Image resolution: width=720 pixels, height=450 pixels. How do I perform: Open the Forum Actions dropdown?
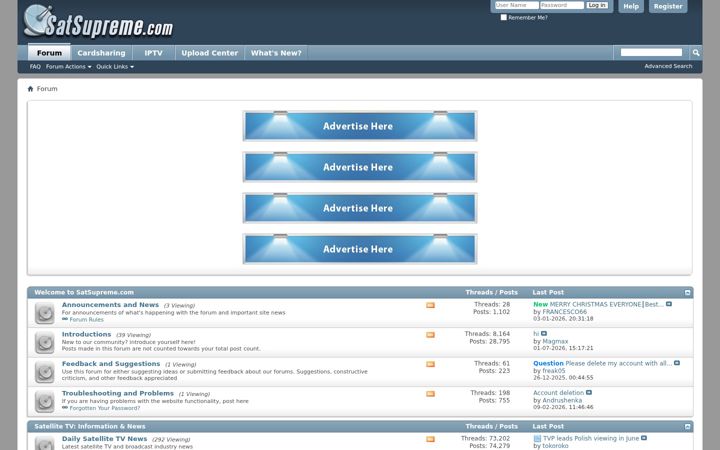point(68,67)
